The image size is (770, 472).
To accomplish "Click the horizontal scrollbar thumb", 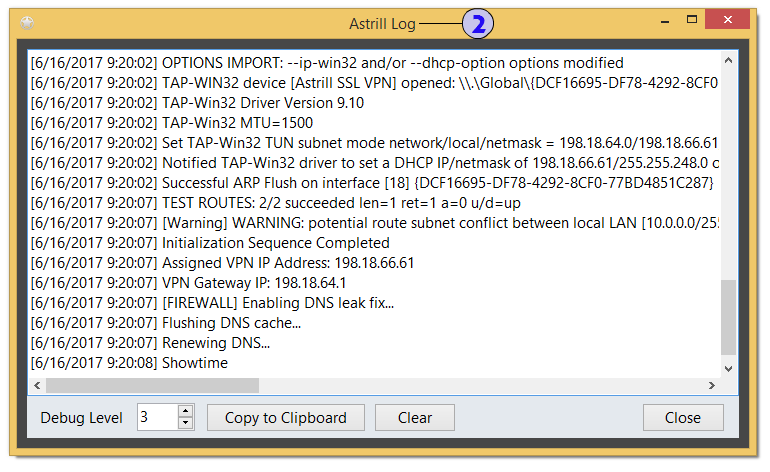I will 152,386.
